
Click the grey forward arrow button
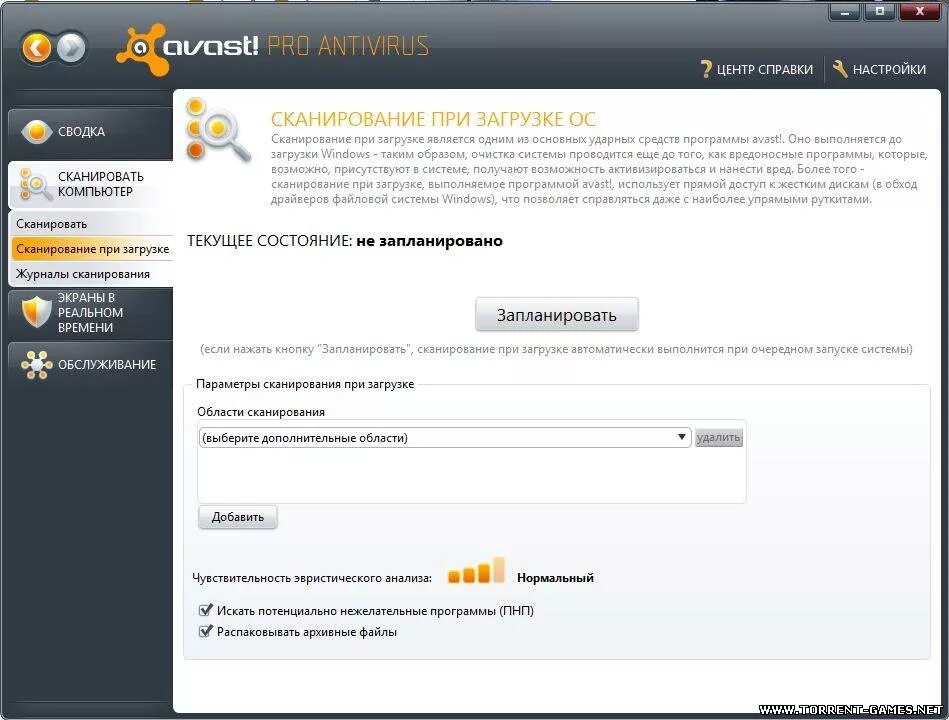71,48
